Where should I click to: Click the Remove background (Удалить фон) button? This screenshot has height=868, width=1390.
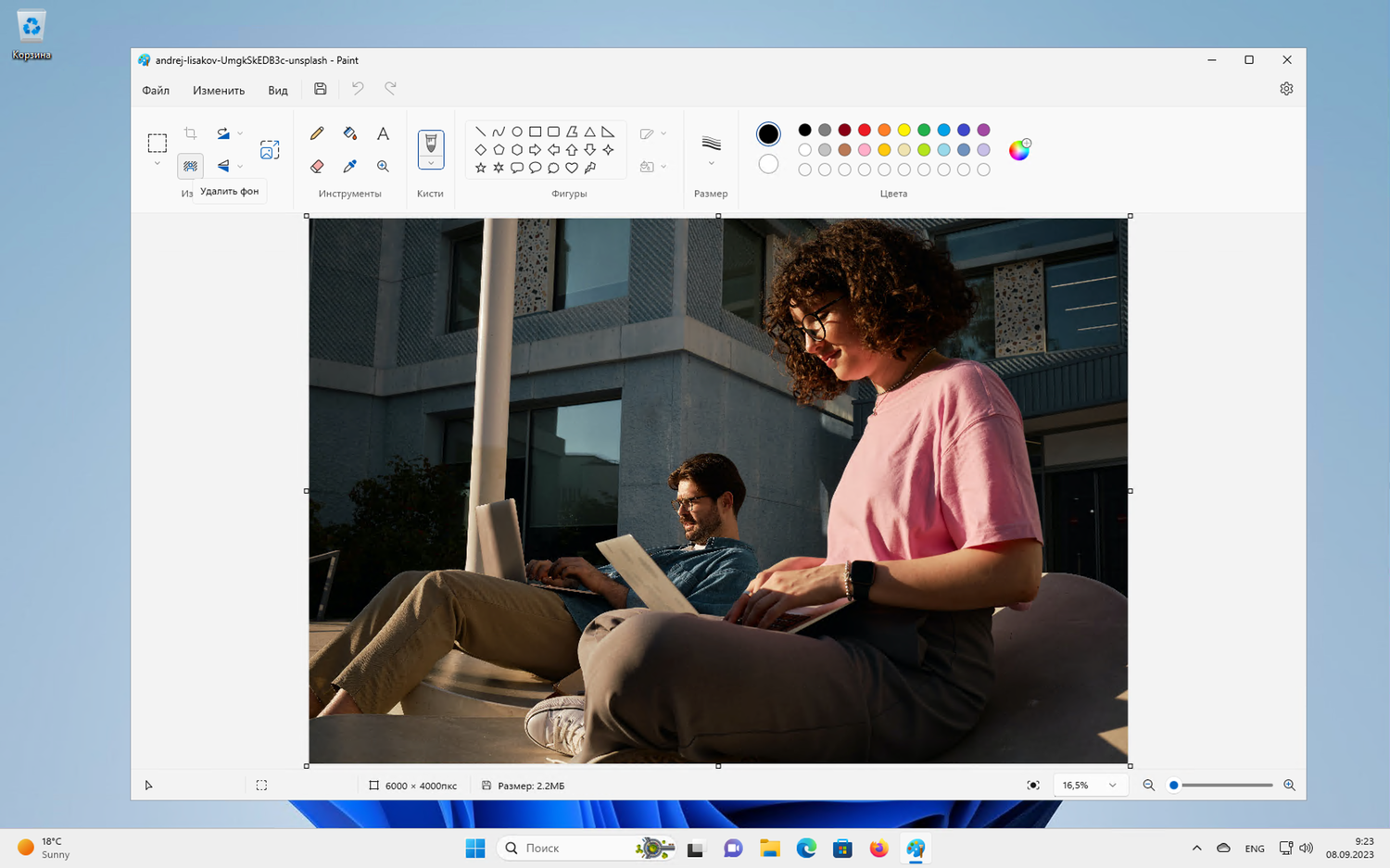(x=190, y=166)
